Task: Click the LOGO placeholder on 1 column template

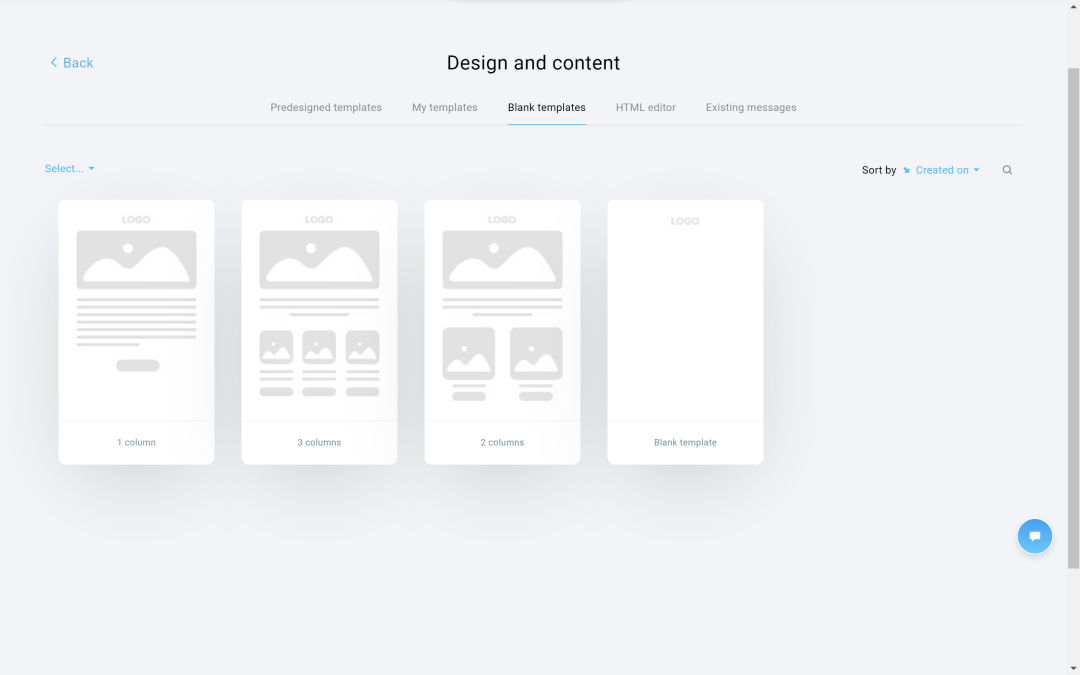Action: click(x=136, y=219)
